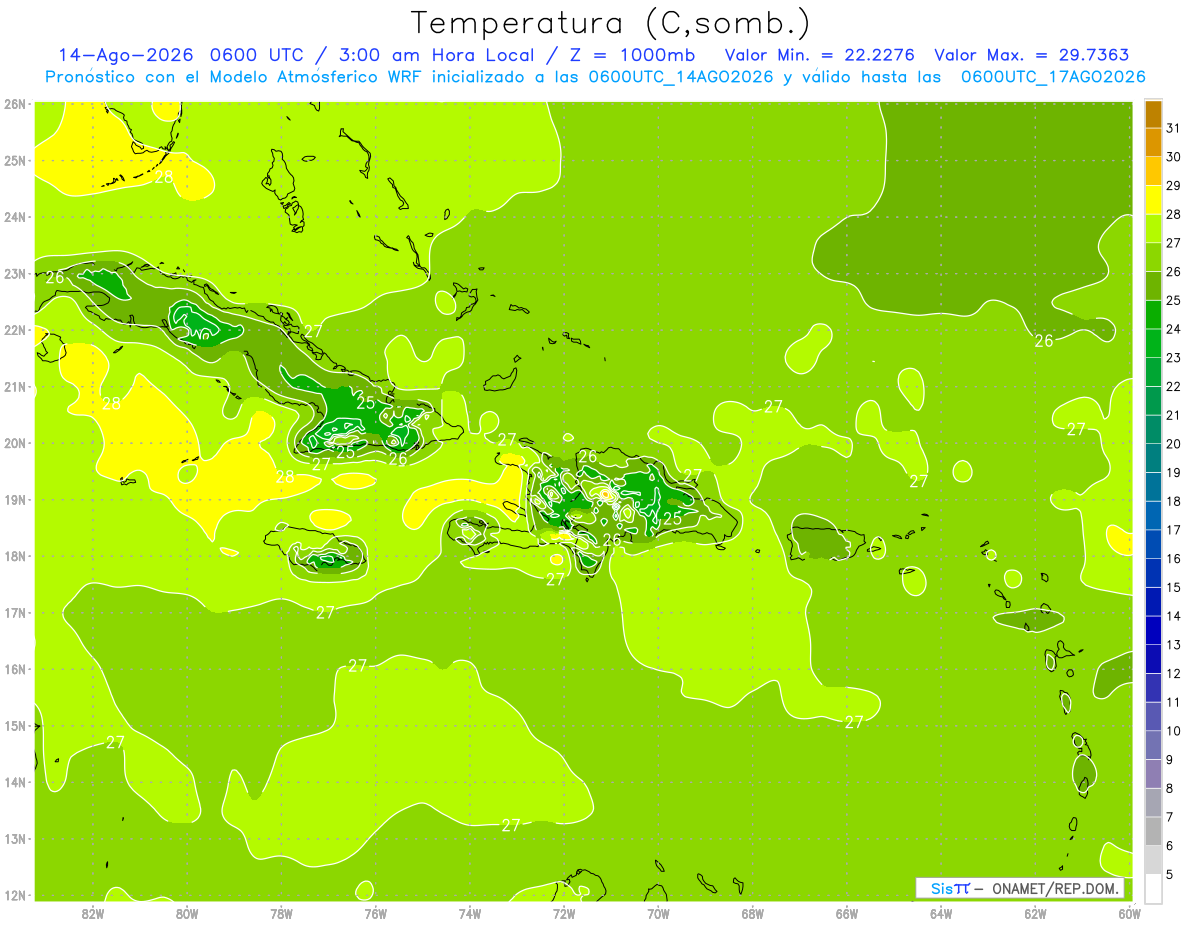Click the '18N' latitude axis label
Screen dimensions: 1200x927
tap(14, 556)
